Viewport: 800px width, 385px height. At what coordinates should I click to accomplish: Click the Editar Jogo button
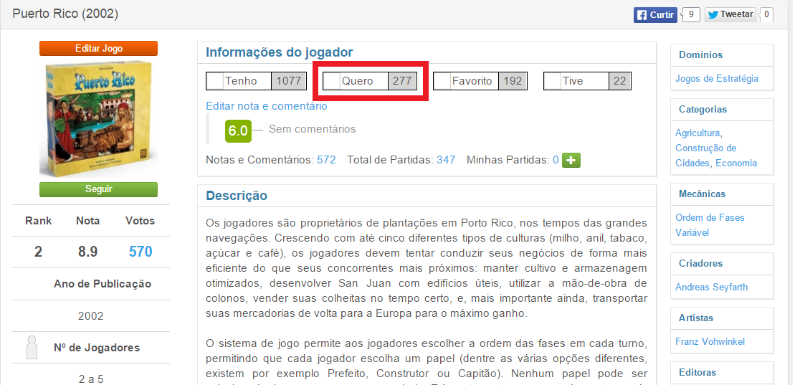(x=98, y=48)
